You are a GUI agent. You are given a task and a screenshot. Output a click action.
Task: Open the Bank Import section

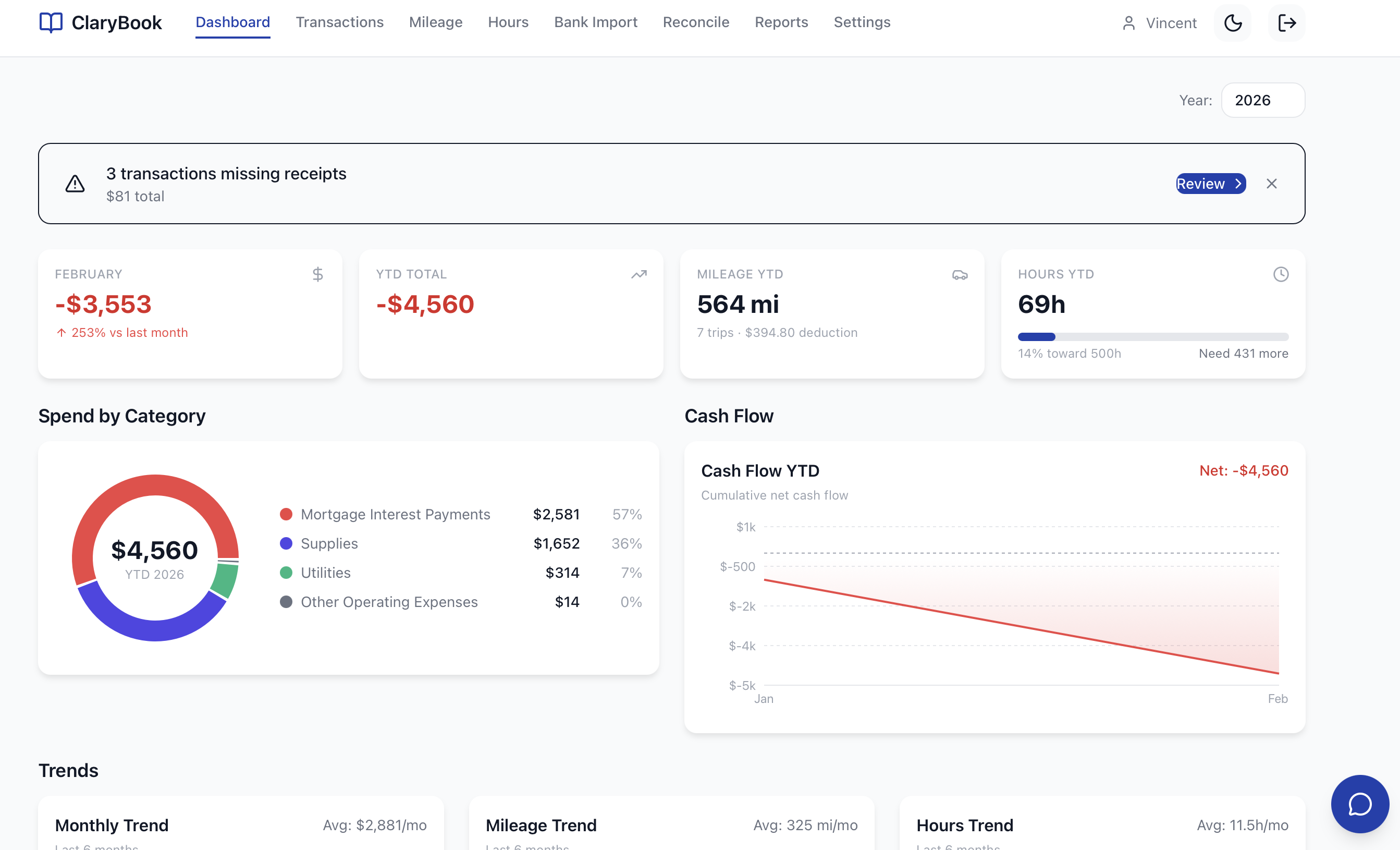coord(595,22)
